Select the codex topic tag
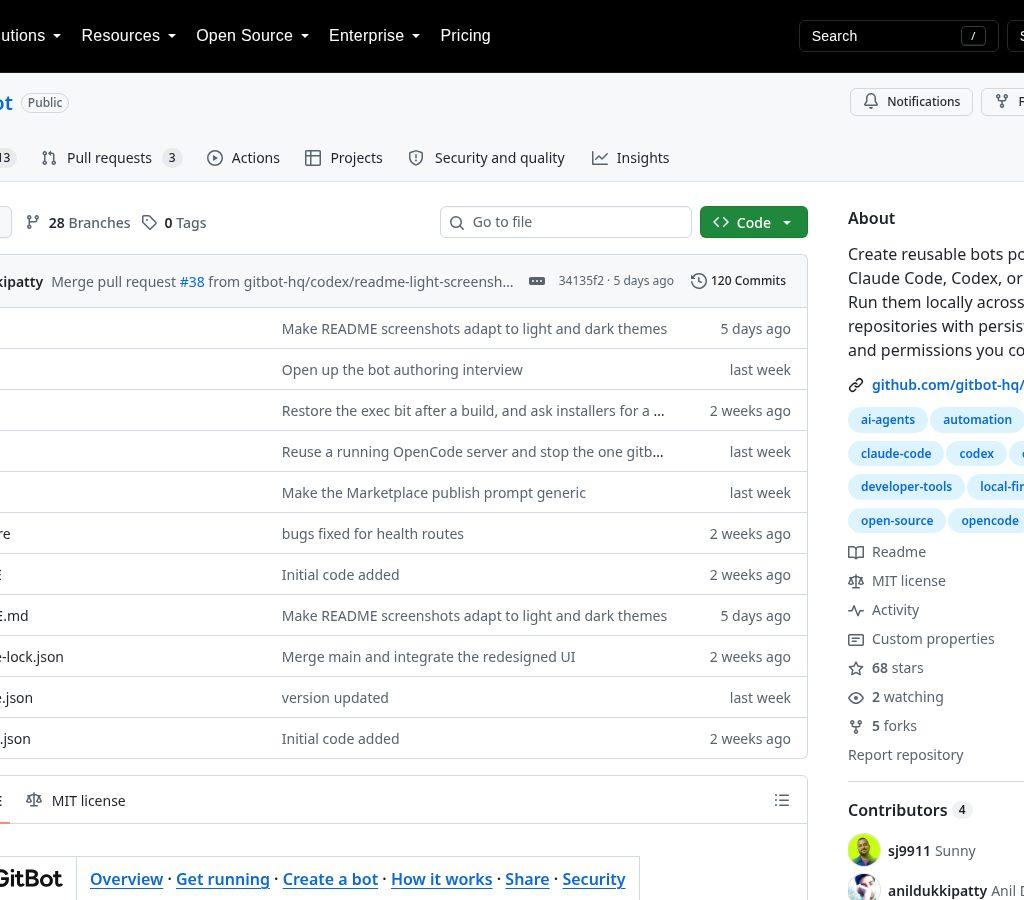 [976, 454]
